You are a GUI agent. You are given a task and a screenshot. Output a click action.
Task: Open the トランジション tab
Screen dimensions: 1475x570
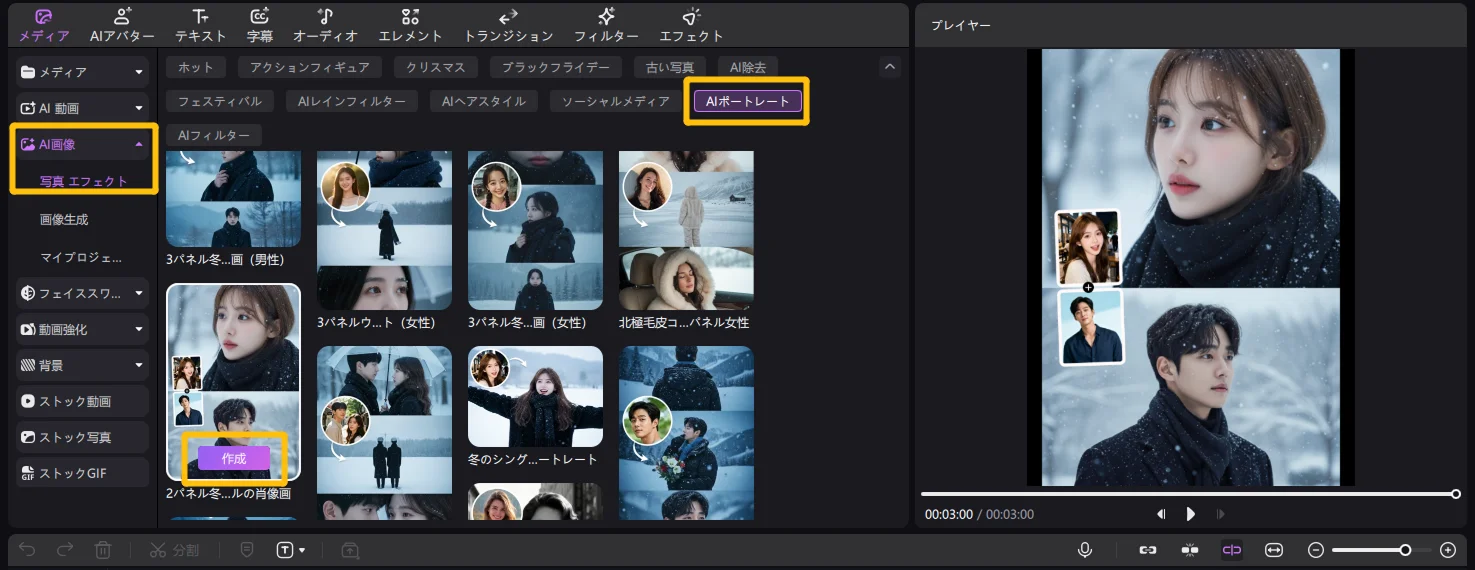[x=508, y=25]
